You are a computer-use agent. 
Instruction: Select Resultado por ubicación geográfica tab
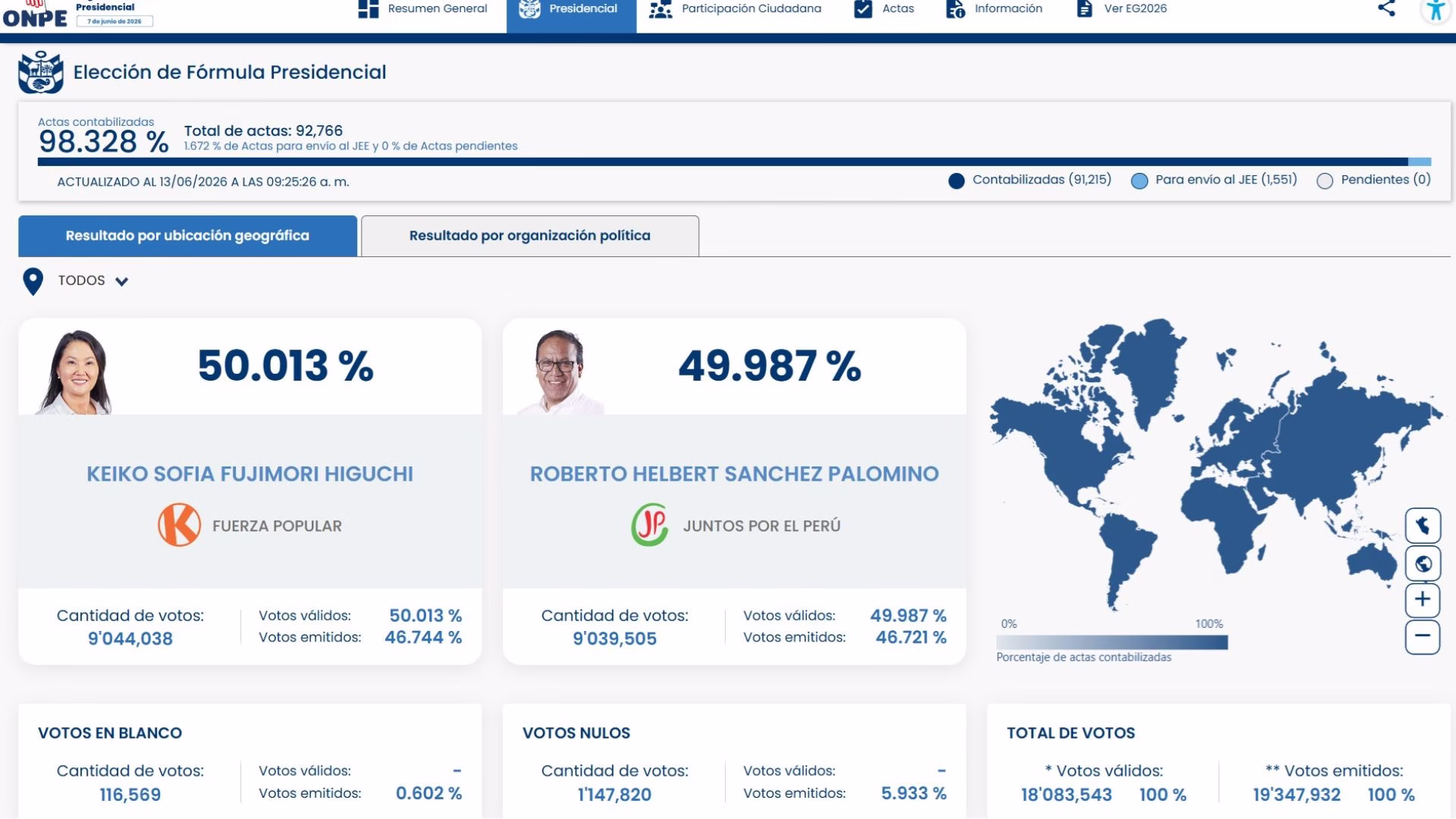pyautogui.click(x=187, y=236)
